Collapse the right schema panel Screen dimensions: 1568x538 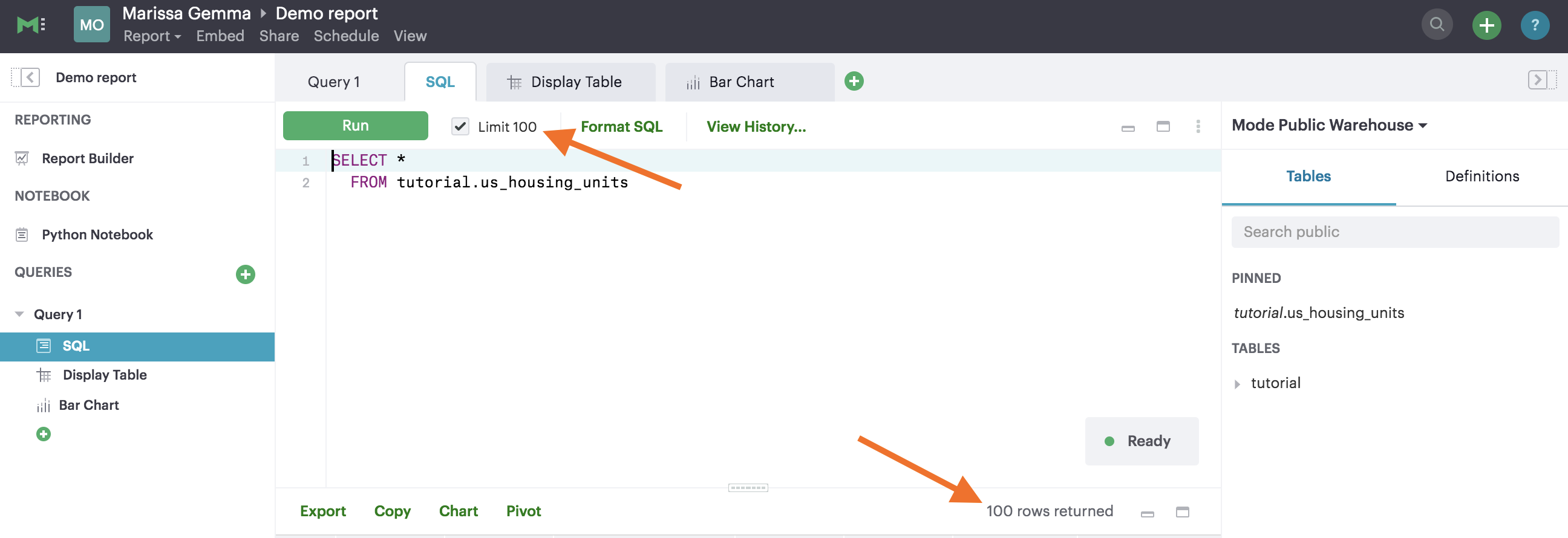pyautogui.click(x=1542, y=80)
